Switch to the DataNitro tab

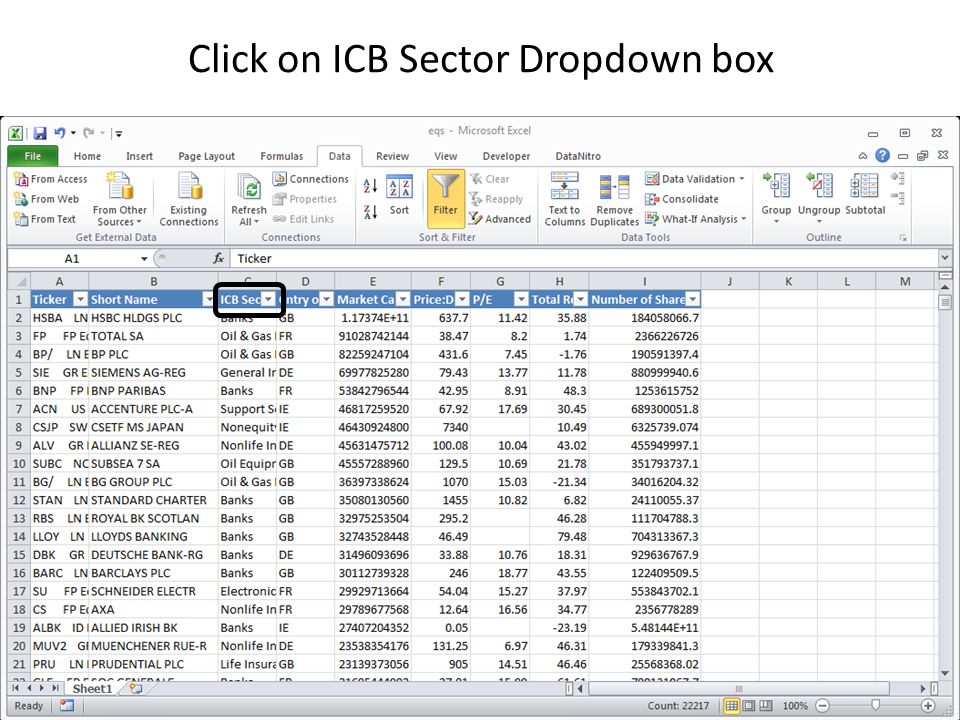tap(578, 156)
